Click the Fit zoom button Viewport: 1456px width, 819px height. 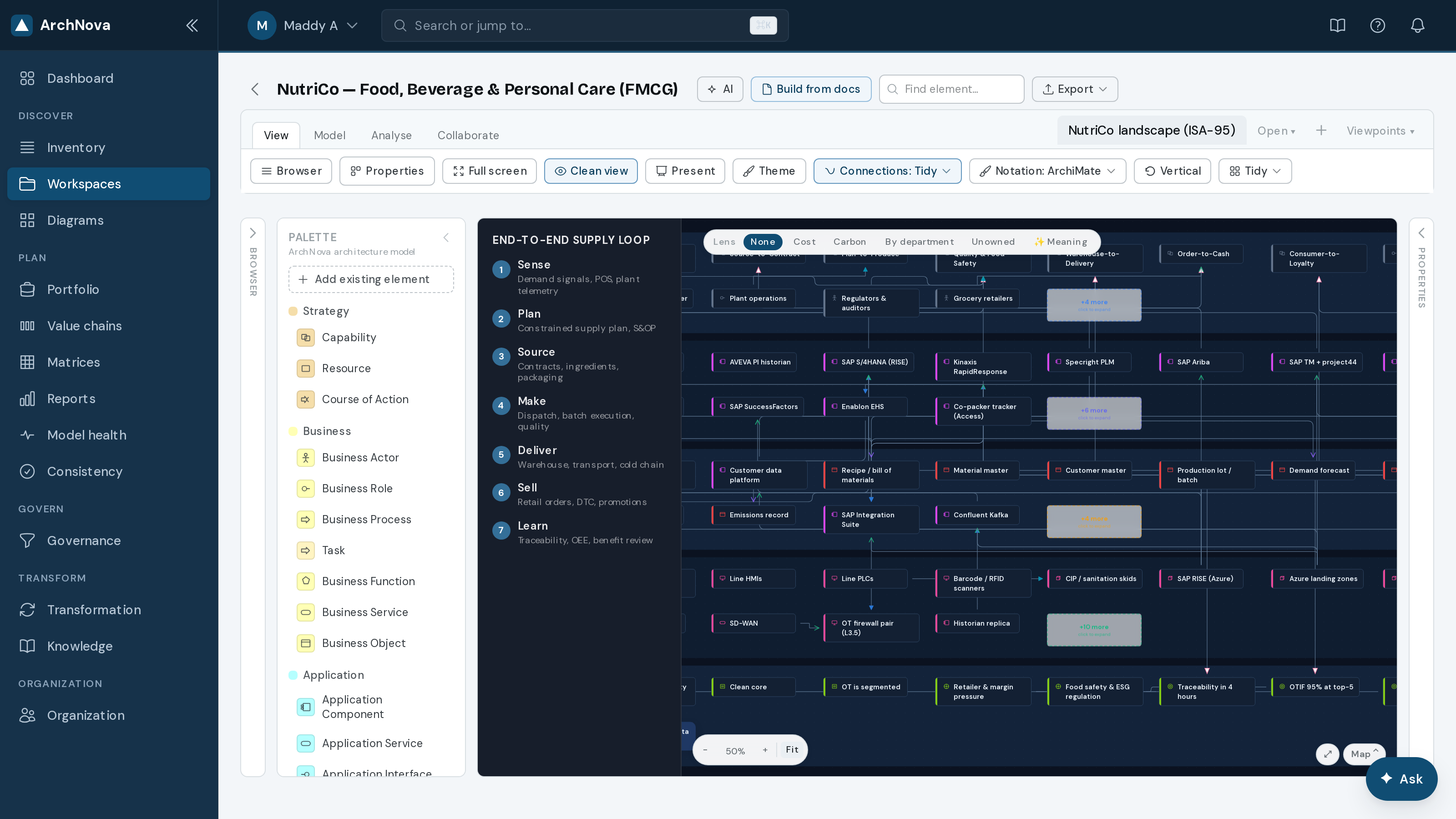(792, 749)
